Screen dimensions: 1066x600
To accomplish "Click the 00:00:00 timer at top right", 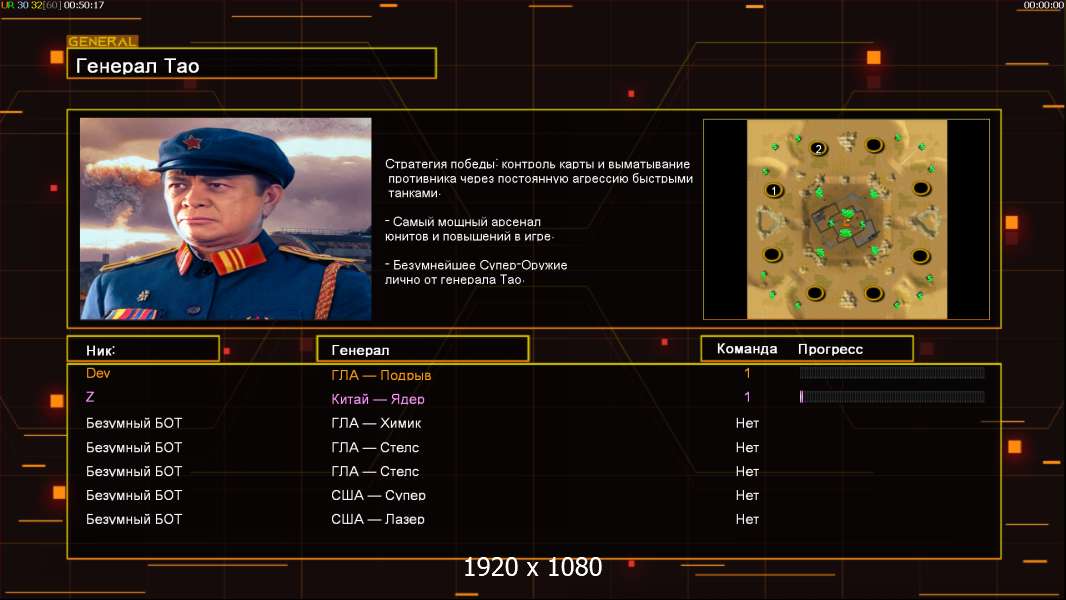I will (1044, 5).
